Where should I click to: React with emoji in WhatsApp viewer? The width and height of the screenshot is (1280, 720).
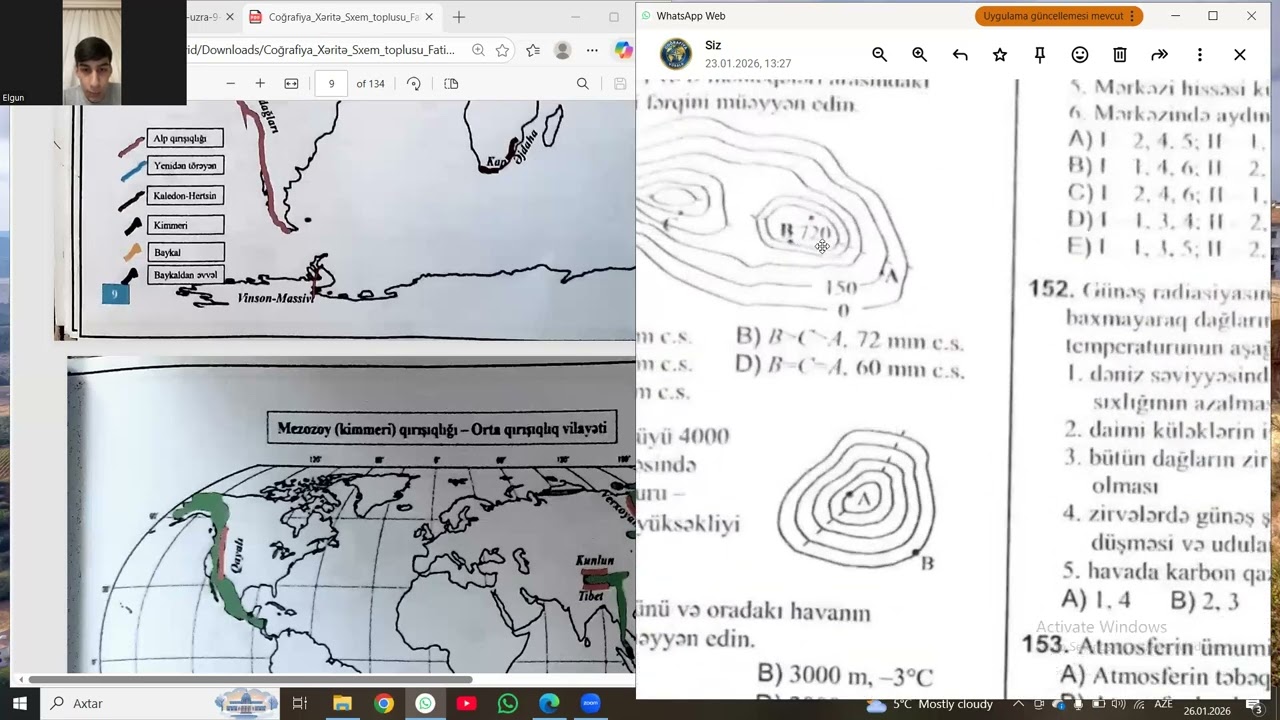pyautogui.click(x=1080, y=55)
